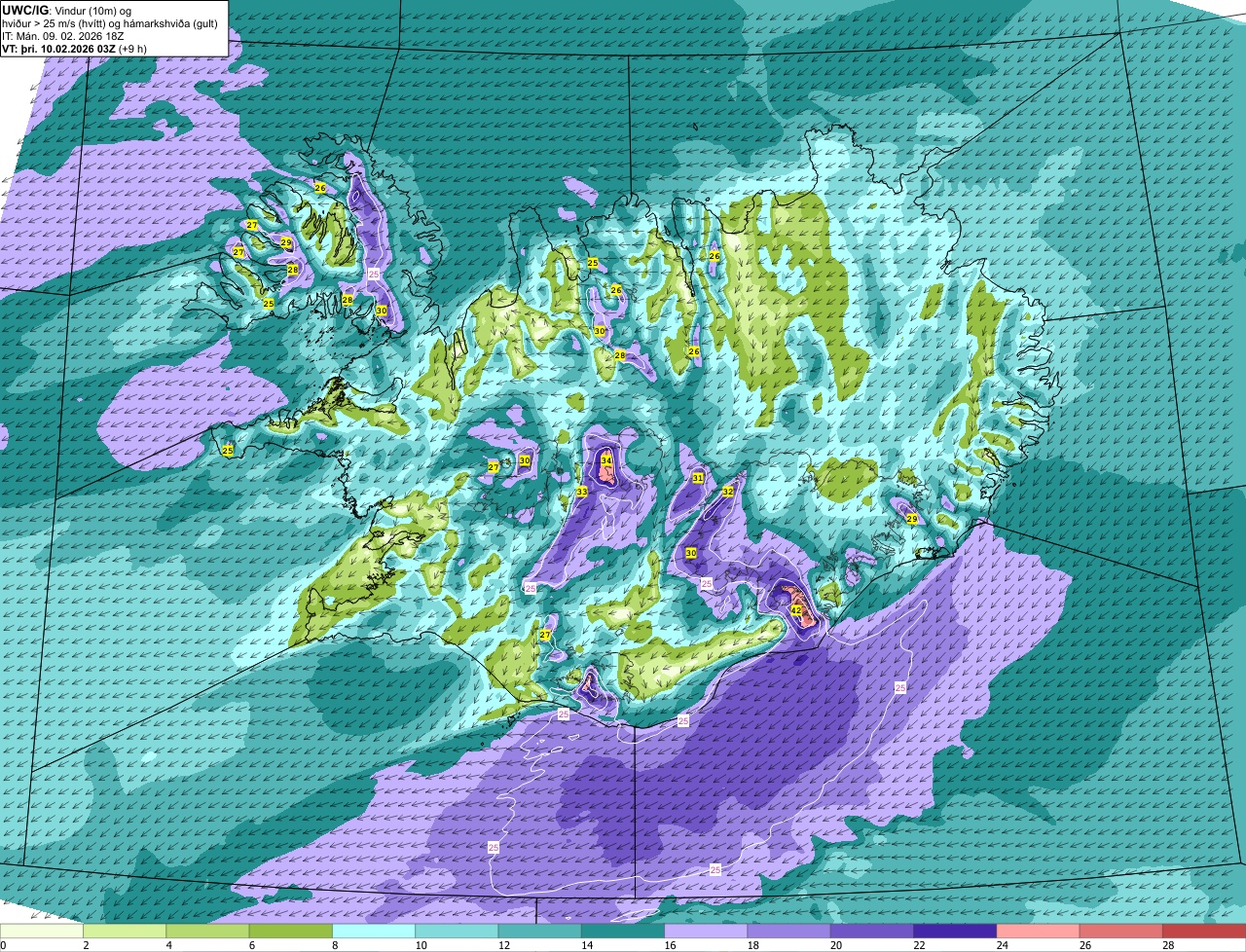Click the 8–10 m/s light cyan legend swatch
This screenshot has height=952, width=1246.
pos(374,931)
